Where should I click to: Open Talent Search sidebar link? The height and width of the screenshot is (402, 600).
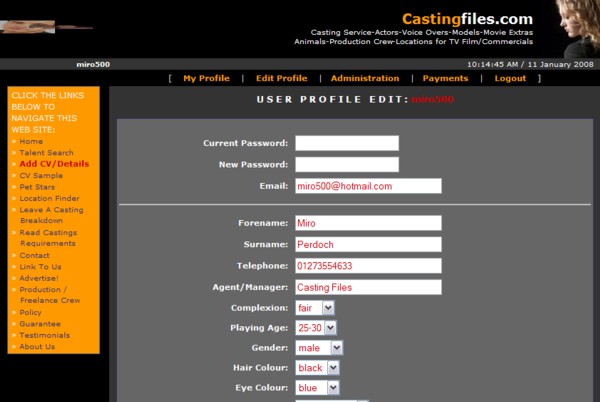tap(46, 153)
